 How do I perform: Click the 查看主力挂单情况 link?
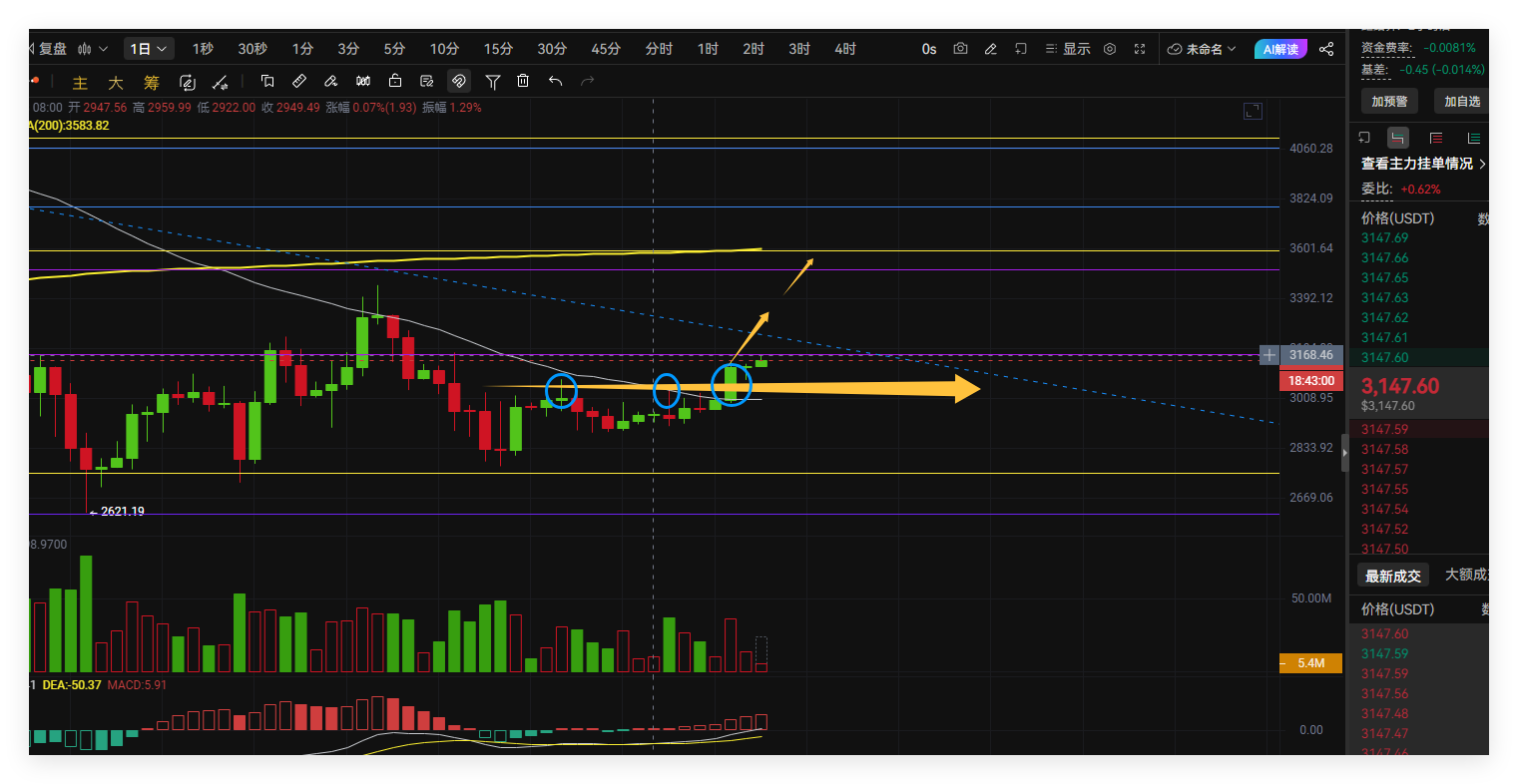1423,164
